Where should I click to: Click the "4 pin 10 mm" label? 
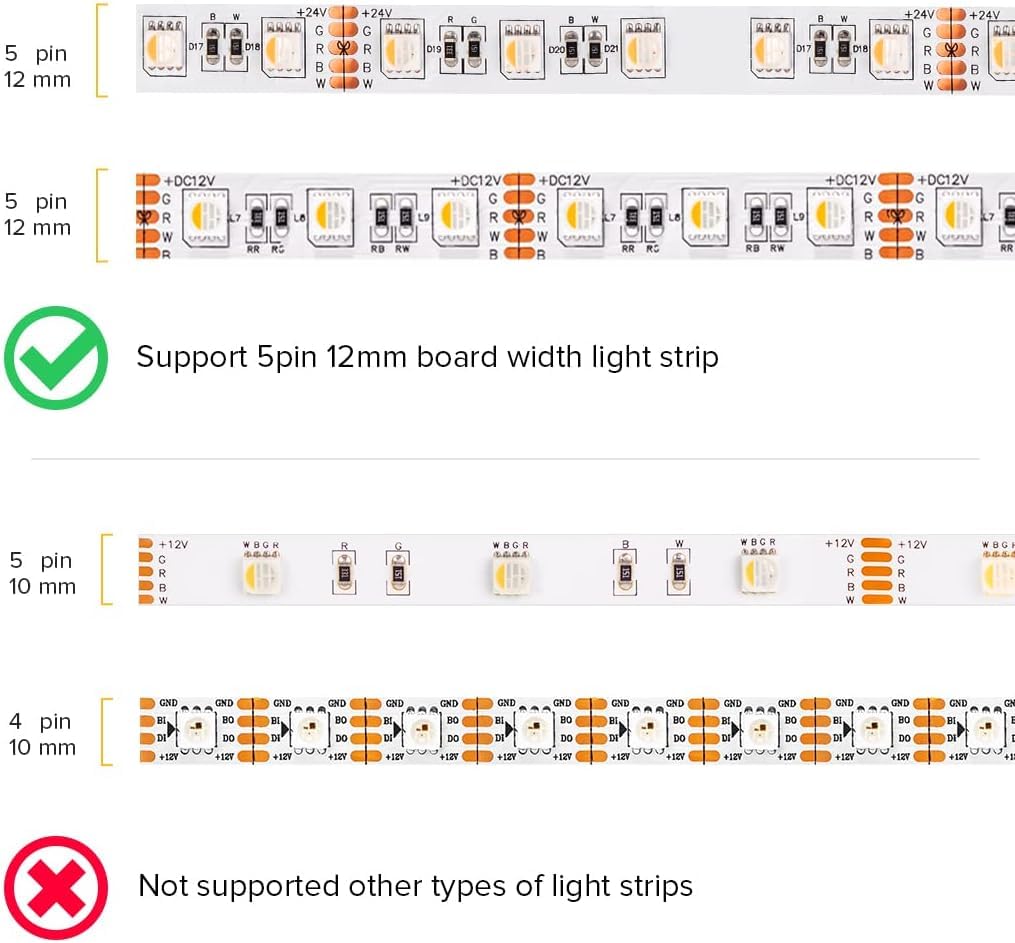click(42, 734)
